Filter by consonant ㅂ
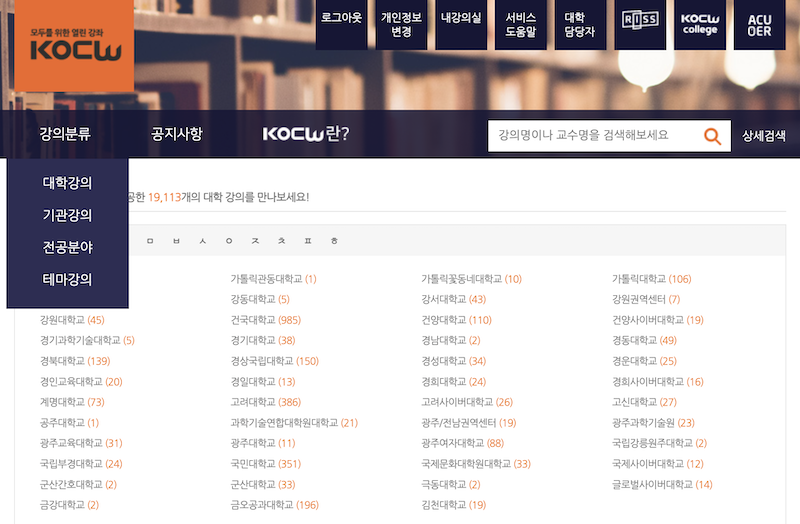This screenshot has height=524, width=800. 176,241
